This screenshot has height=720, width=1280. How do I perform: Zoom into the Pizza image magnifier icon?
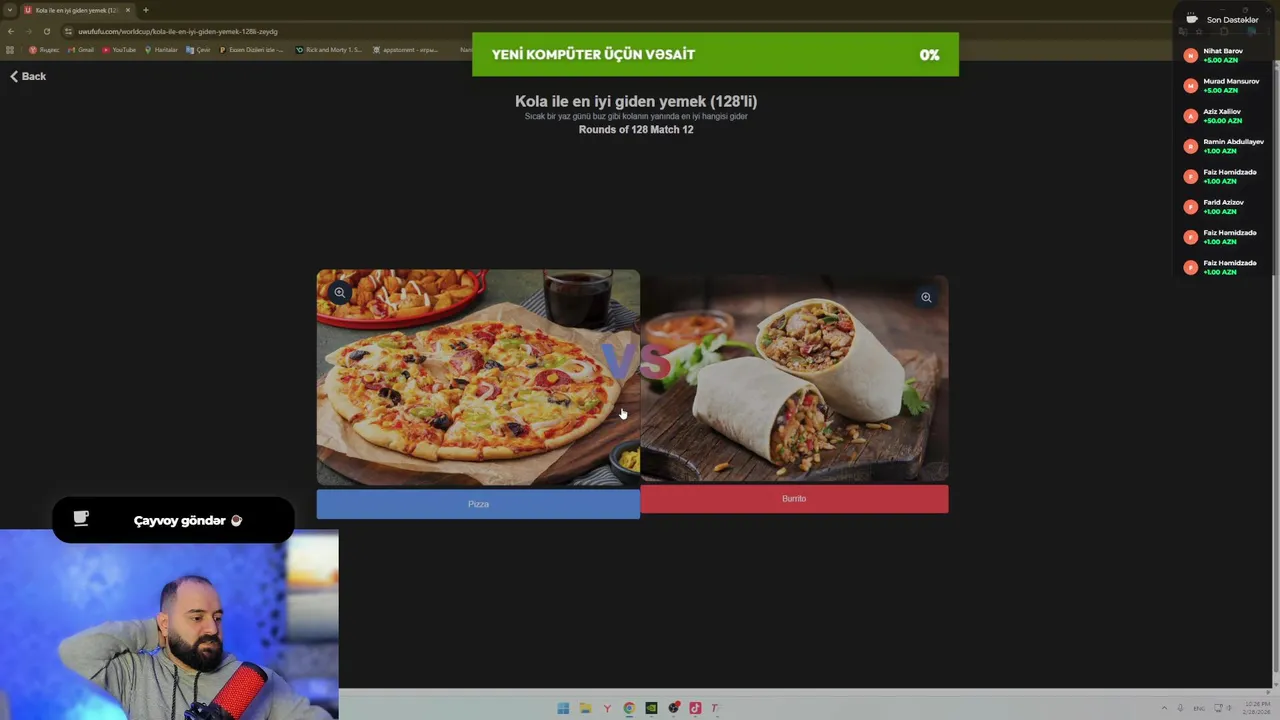pos(340,293)
